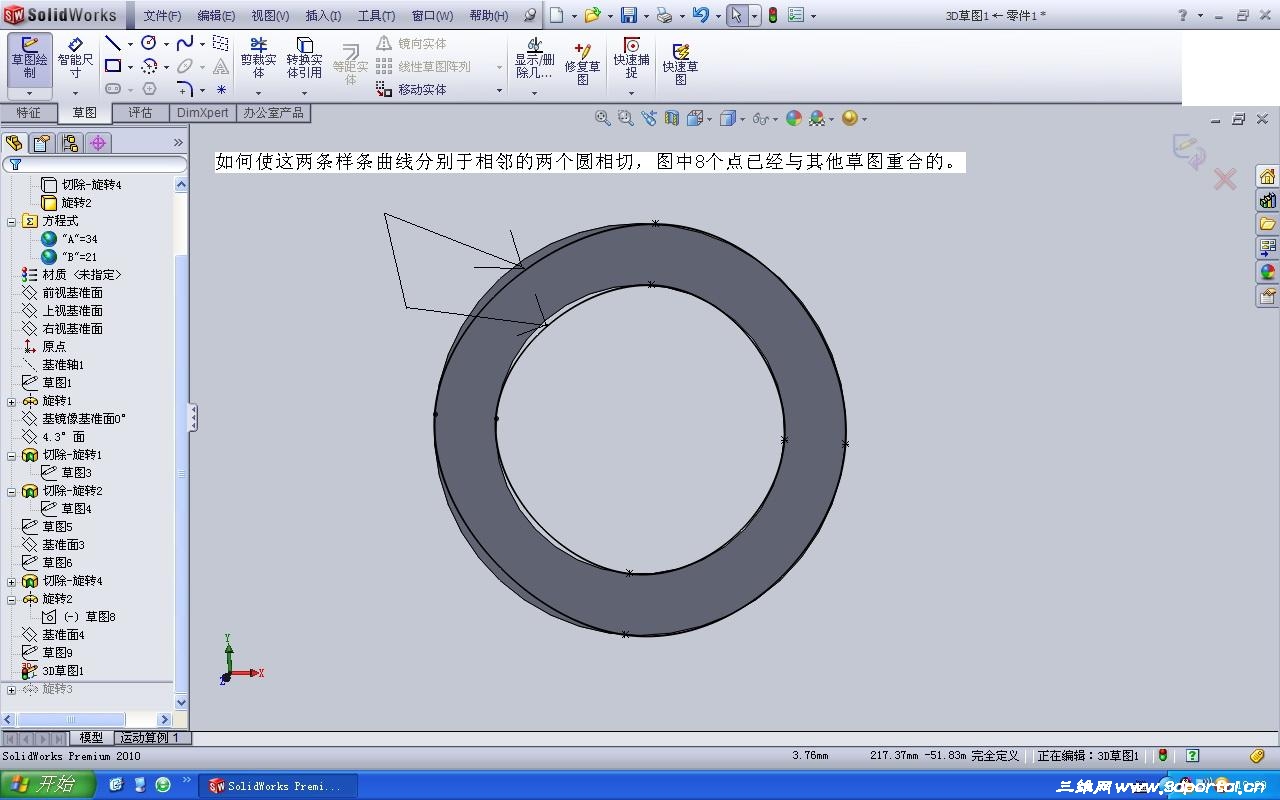Open the dropdown under 草图绘制 button
Viewport: 1280px width, 800px height.
(x=29, y=93)
